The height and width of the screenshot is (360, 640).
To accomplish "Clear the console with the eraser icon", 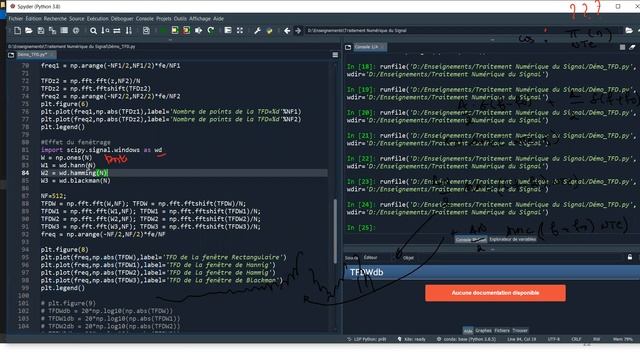I will tap(632, 47).
